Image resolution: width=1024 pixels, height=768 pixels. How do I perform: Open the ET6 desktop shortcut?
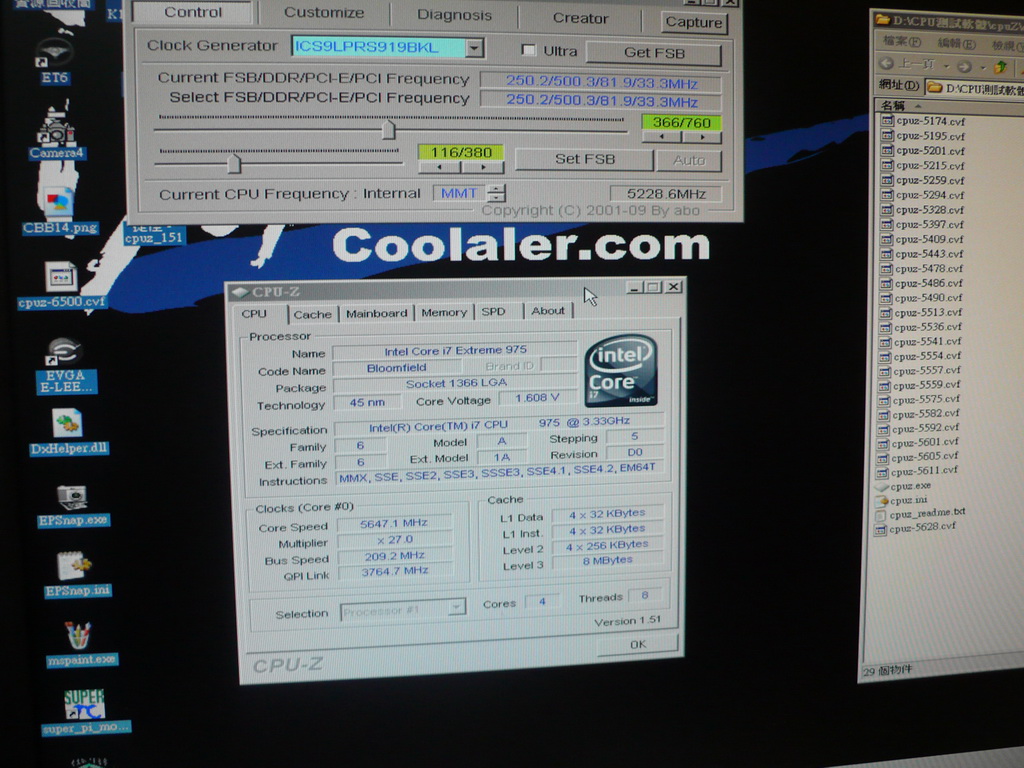(x=55, y=63)
